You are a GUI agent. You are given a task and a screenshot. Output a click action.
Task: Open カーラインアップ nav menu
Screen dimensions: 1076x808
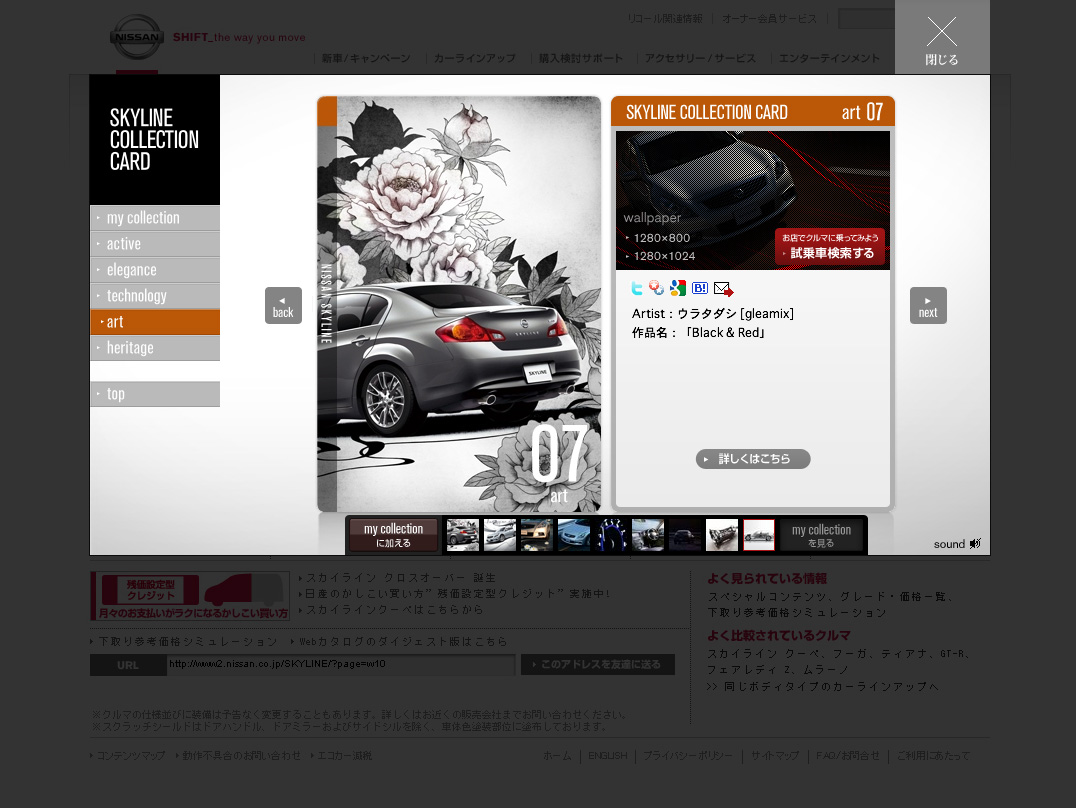(474, 58)
